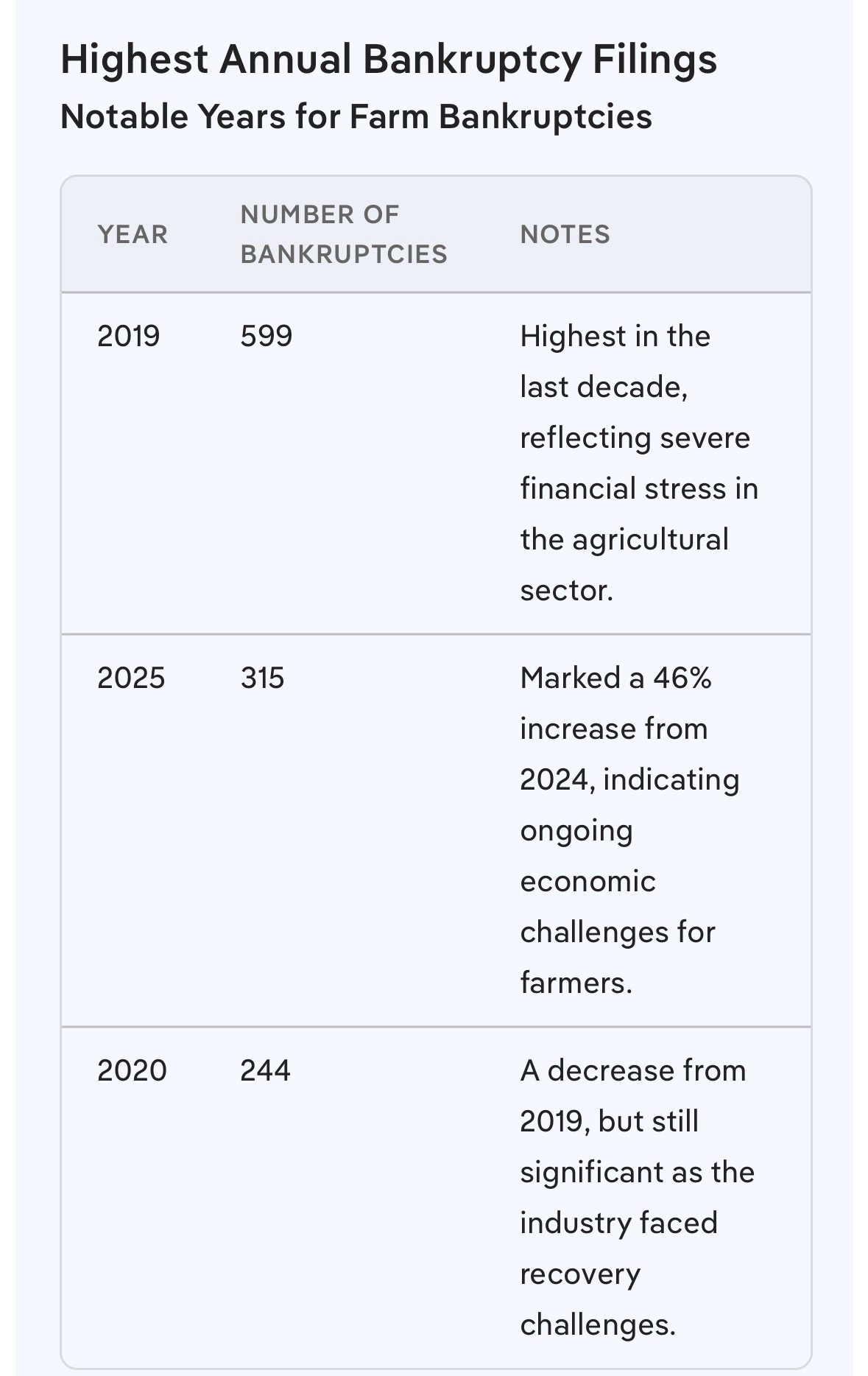Click the 2025 year cell
The image size is (868, 1376).
pyautogui.click(x=131, y=678)
